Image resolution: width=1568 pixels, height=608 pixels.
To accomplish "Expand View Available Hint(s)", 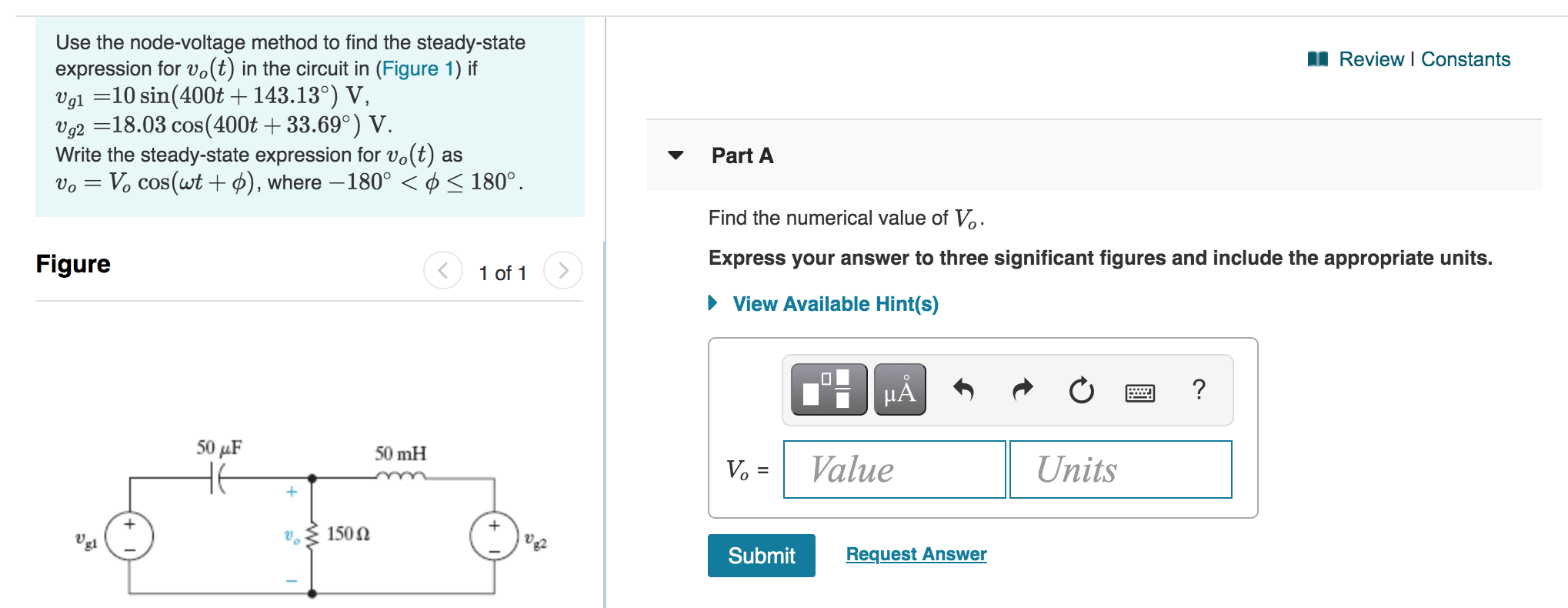I will coord(836,303).
